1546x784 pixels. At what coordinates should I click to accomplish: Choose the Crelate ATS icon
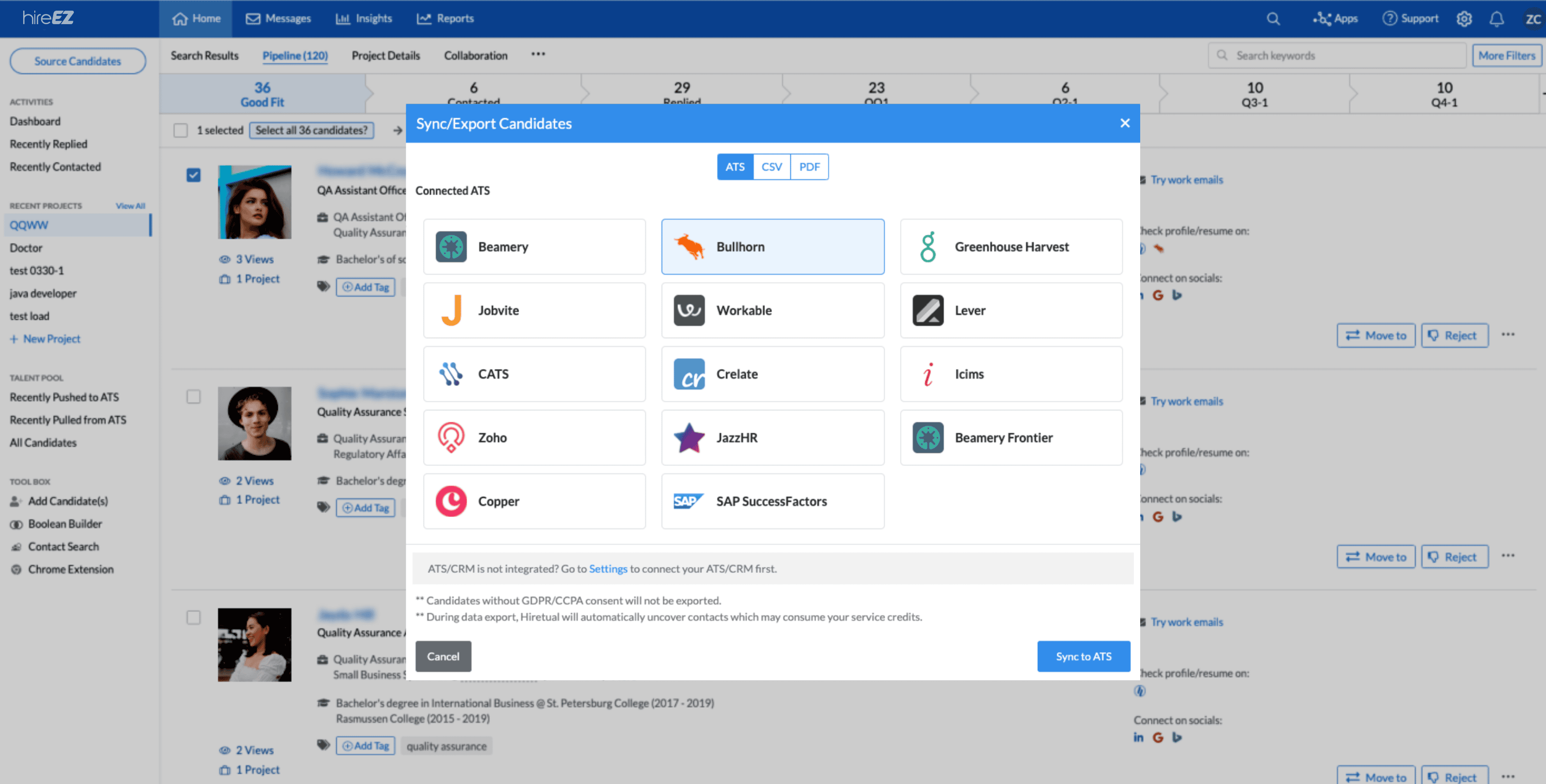click(689, 374)
